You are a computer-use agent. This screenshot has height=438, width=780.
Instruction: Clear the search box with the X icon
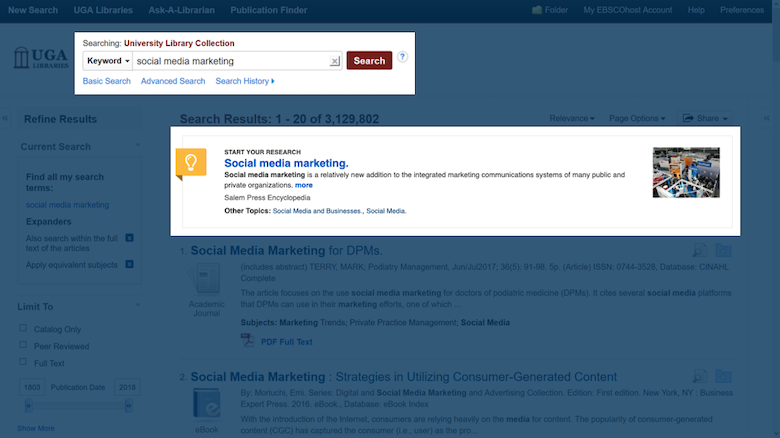coord(335,61)
